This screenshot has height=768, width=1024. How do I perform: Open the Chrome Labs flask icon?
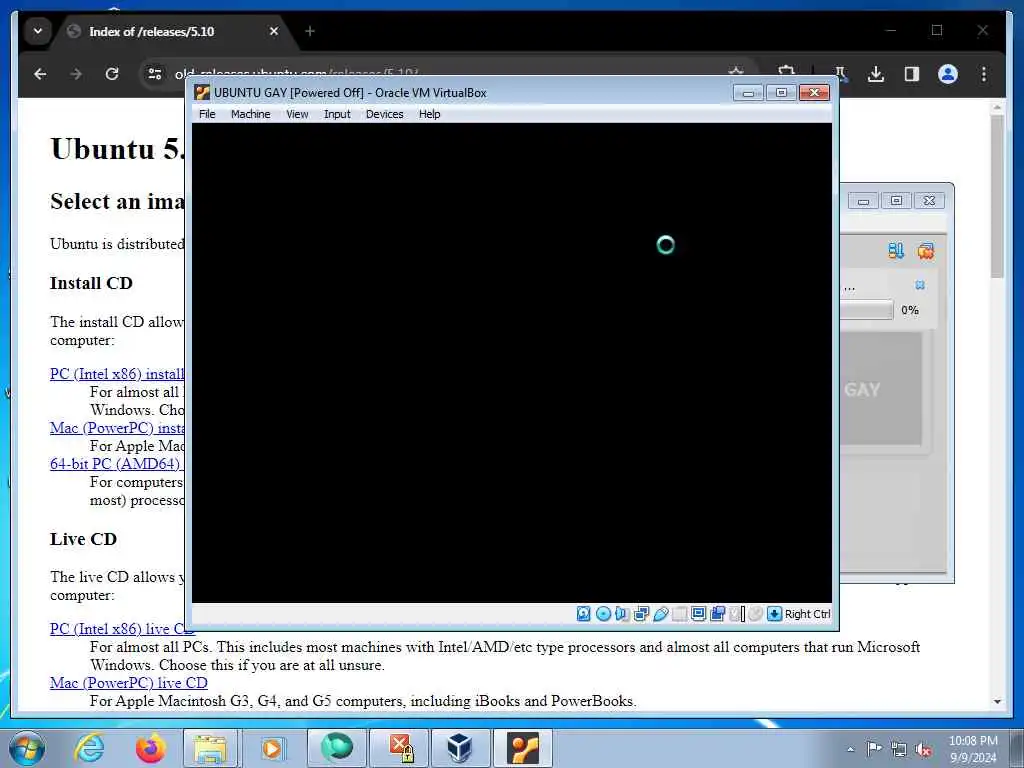pyautogui.click(x=841, y=74)
